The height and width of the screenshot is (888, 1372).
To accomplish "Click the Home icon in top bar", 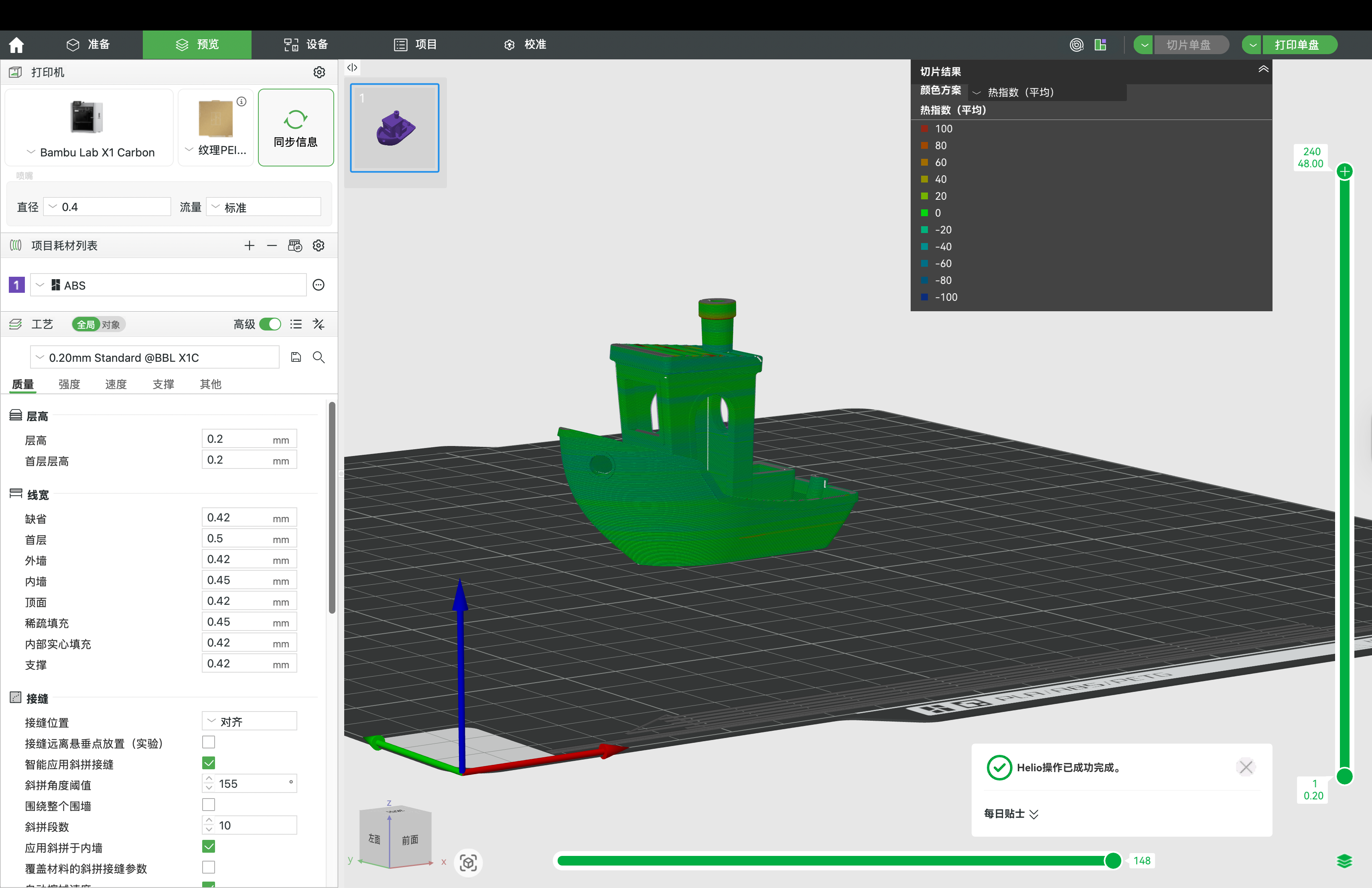I will [16, 45].
